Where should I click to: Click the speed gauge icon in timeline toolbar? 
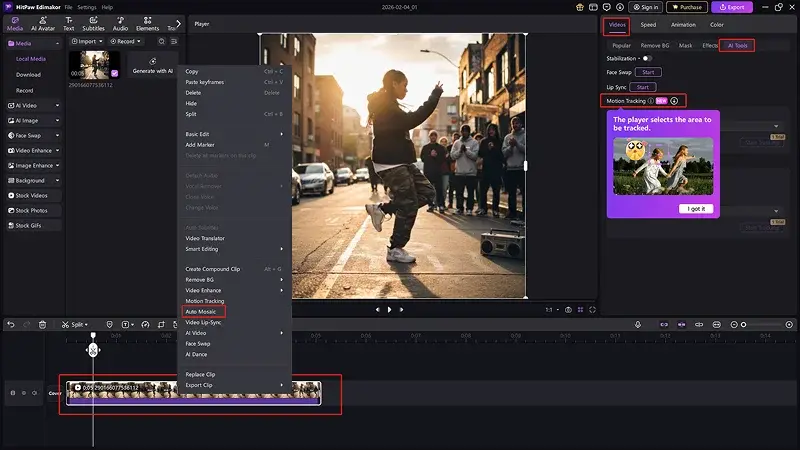(x=145, y=324)
